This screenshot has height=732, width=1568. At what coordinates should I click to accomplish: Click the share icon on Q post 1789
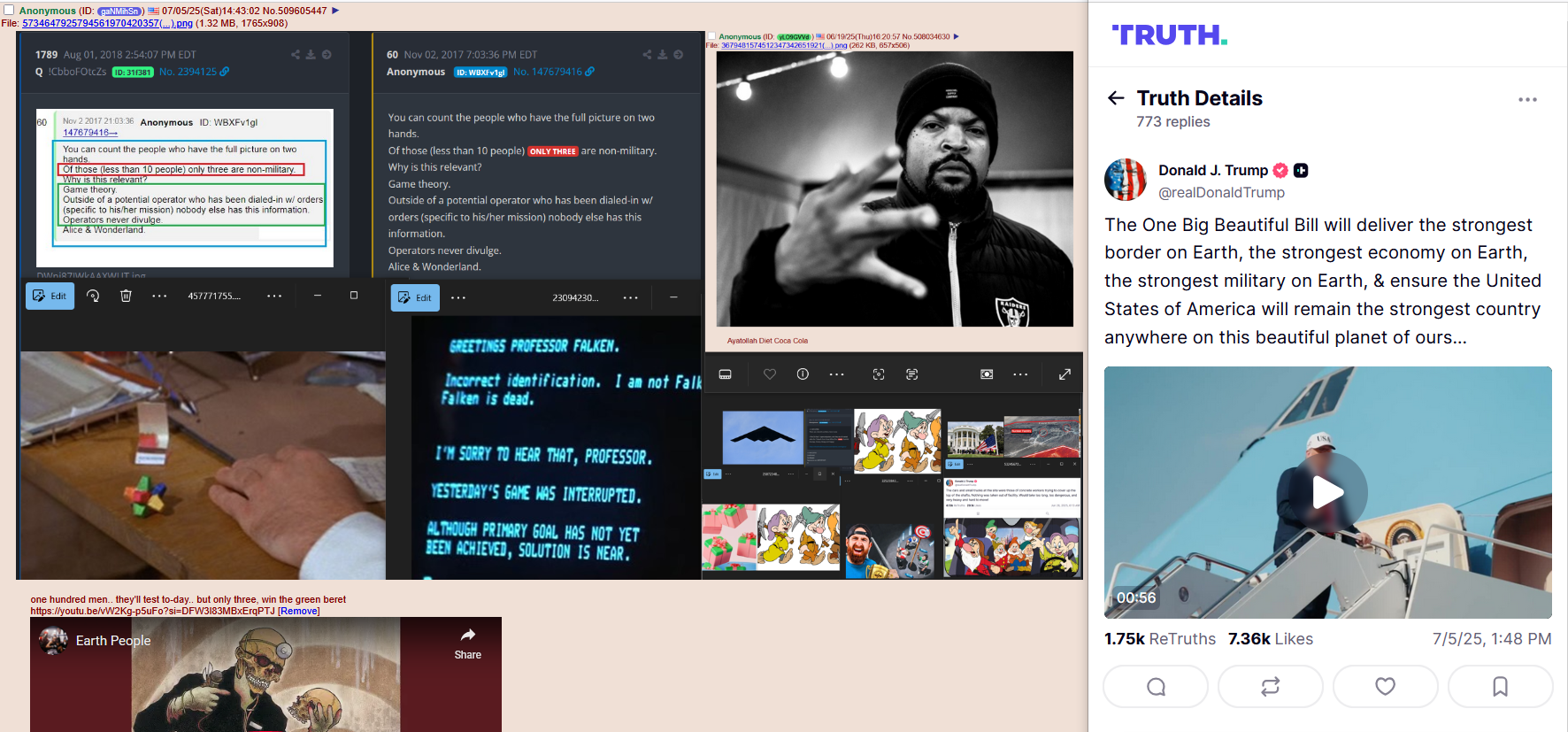point(296,55)
